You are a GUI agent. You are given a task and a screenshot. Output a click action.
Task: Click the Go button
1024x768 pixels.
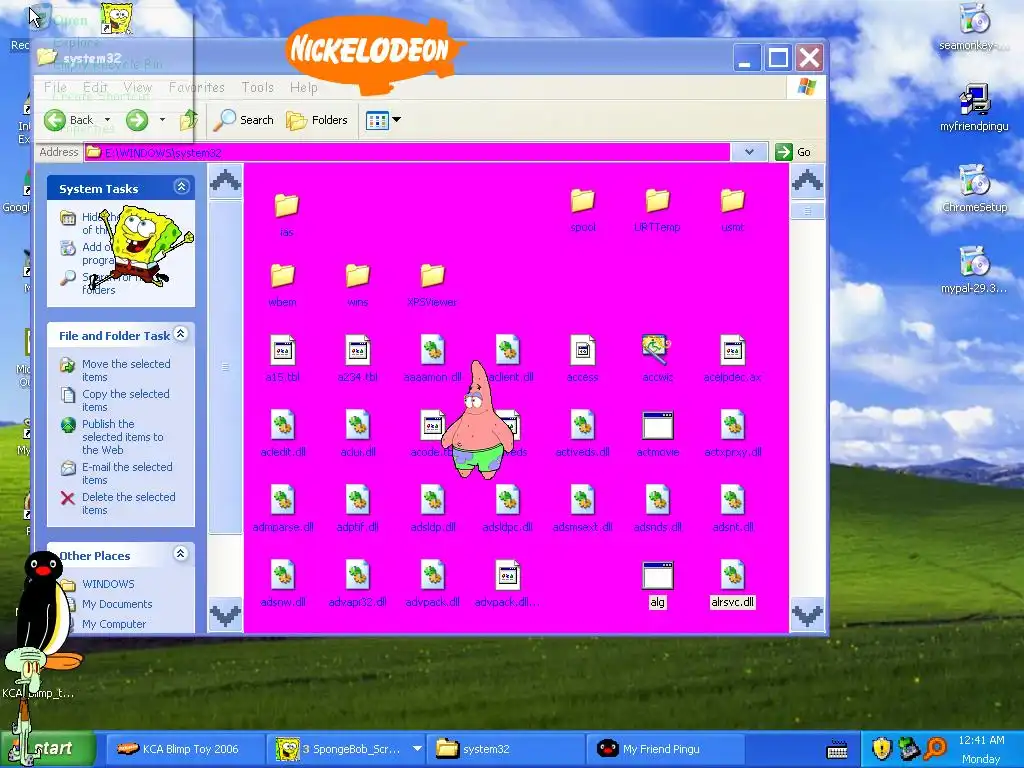pyautogui.click(x=793, y=152)
